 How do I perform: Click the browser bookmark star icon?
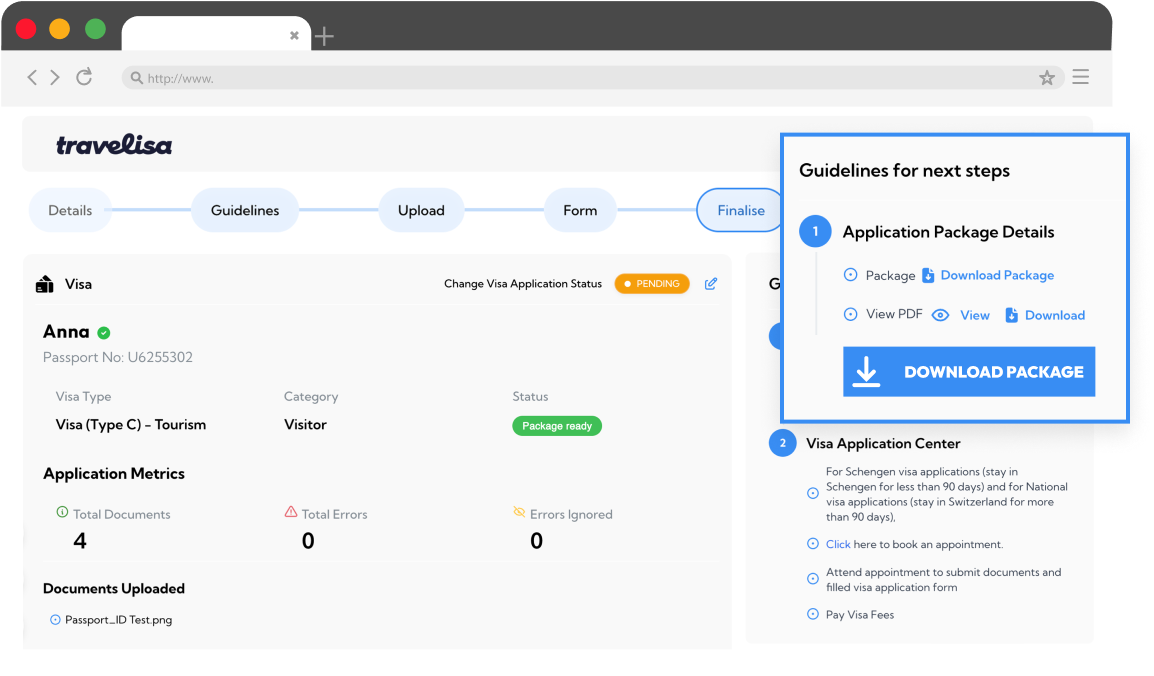(x=1047, y=78)
